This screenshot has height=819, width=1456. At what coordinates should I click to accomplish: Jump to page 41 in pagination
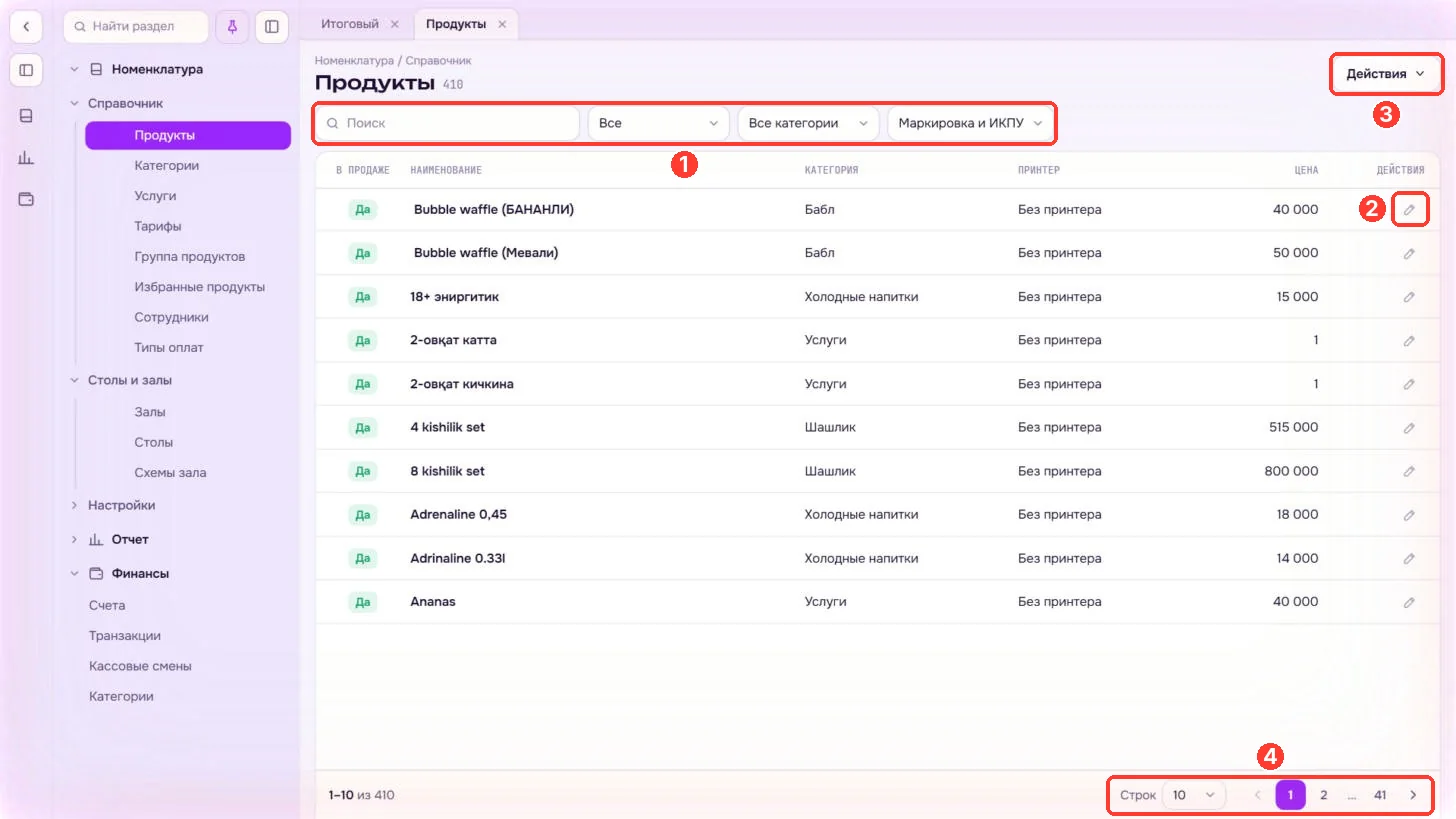pyautogui.click(x=1380, y=795)
